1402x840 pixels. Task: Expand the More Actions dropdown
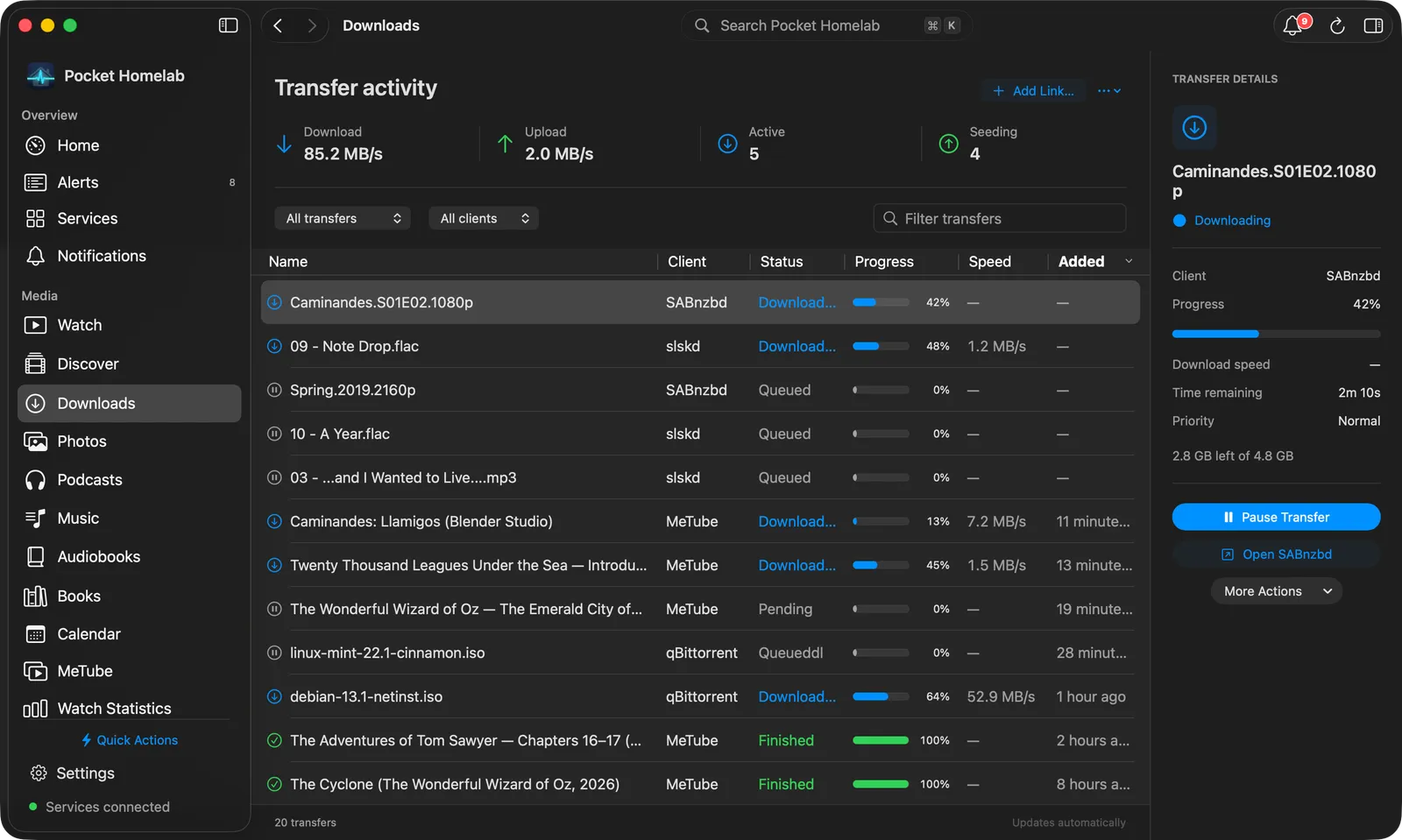(x=1276, y=591)
